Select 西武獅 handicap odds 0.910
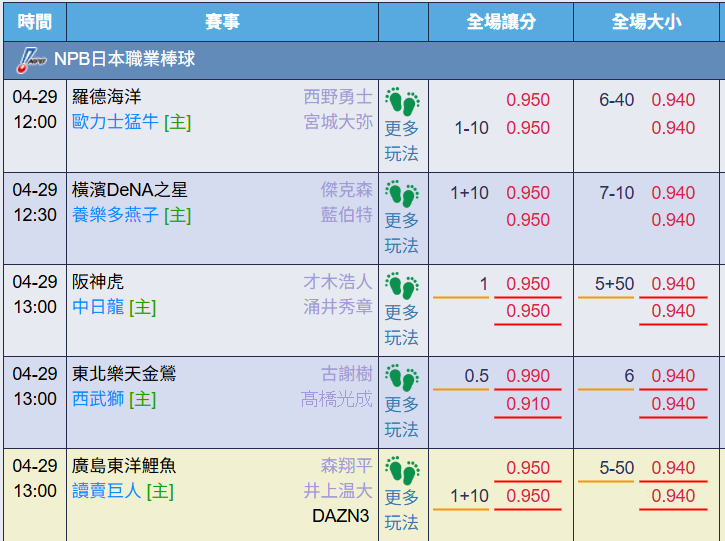Viewport: 725px width, 541px height. click(528, 404)
